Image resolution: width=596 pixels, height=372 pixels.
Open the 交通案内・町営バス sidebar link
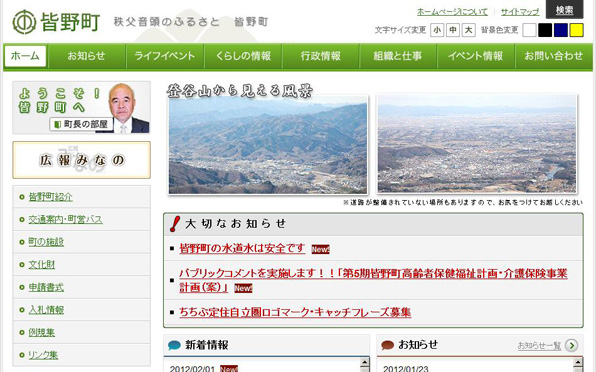pos(65,219)
